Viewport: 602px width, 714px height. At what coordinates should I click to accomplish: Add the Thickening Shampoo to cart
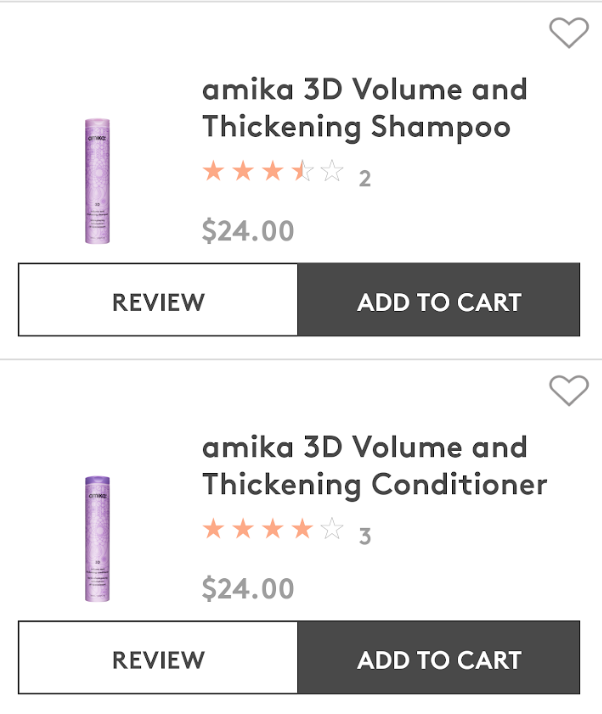tap(439, 300)
